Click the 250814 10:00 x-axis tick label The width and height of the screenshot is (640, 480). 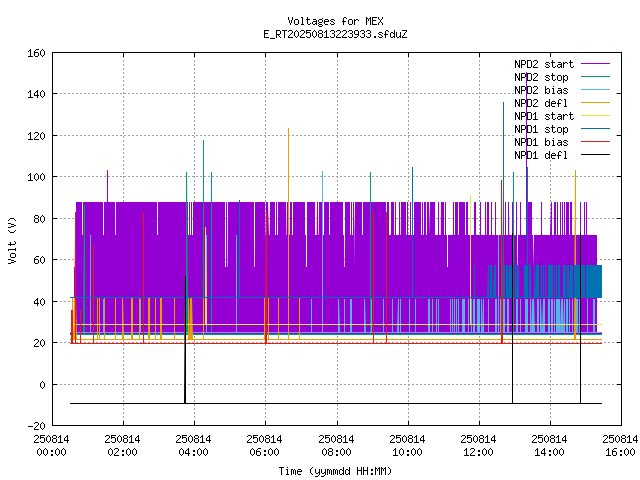tap(407, 446)
